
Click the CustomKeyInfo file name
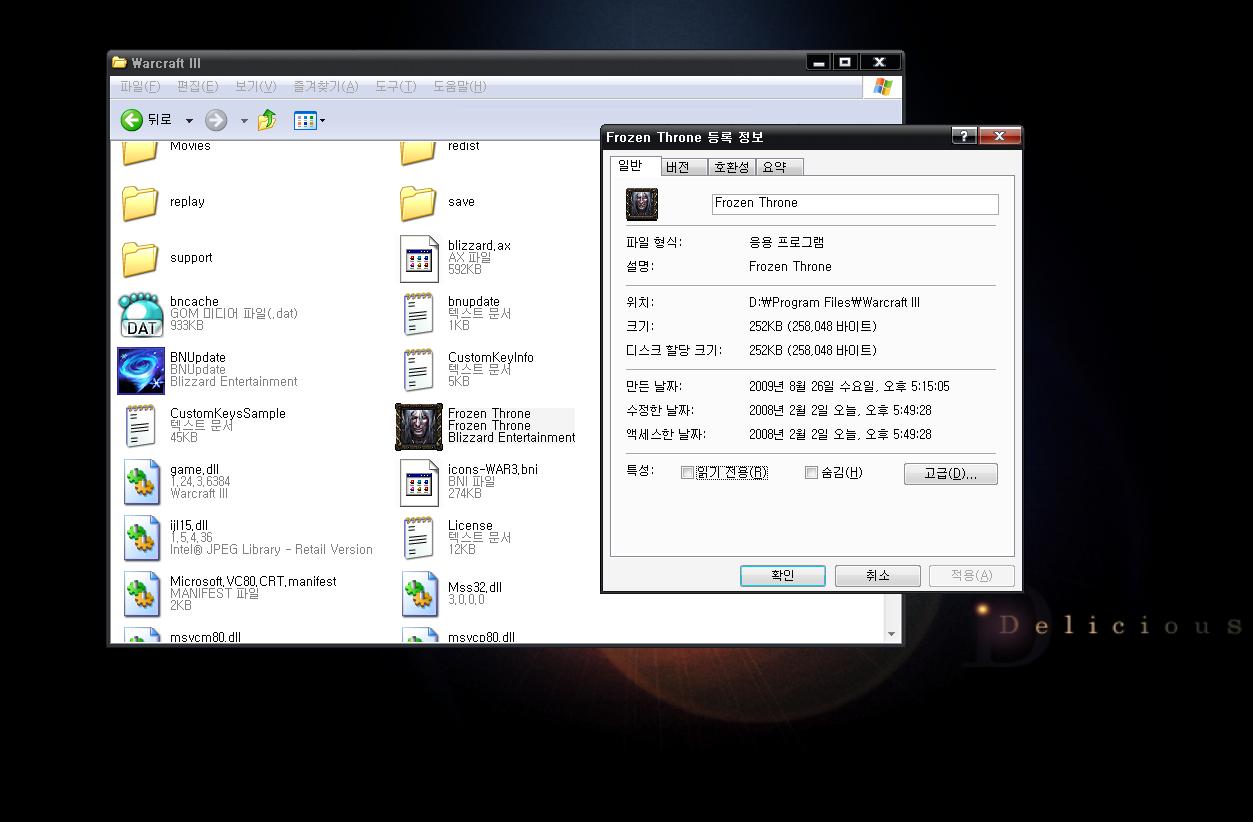(491, 357)
